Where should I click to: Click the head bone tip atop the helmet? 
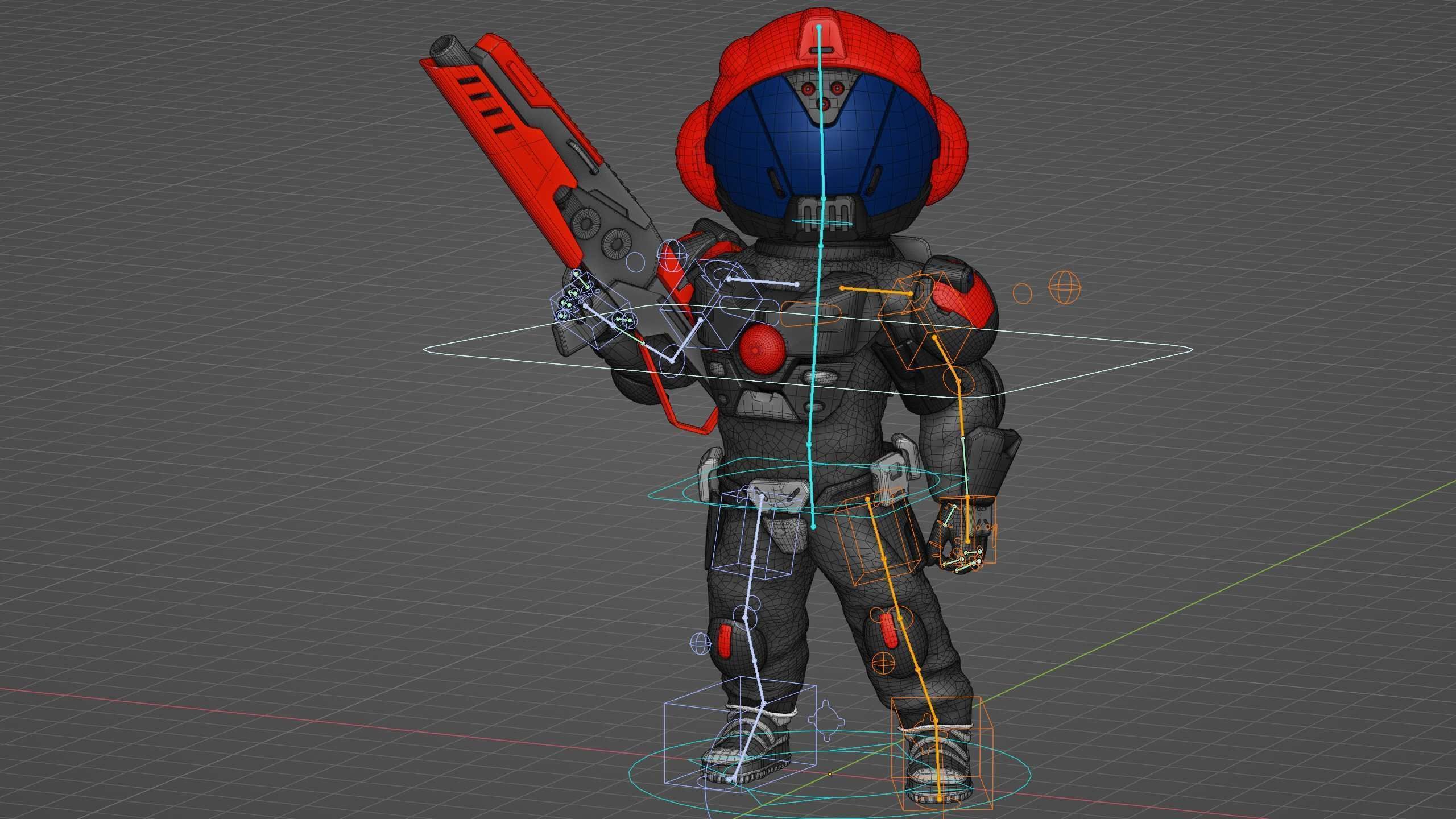click(x=819, y=26)
